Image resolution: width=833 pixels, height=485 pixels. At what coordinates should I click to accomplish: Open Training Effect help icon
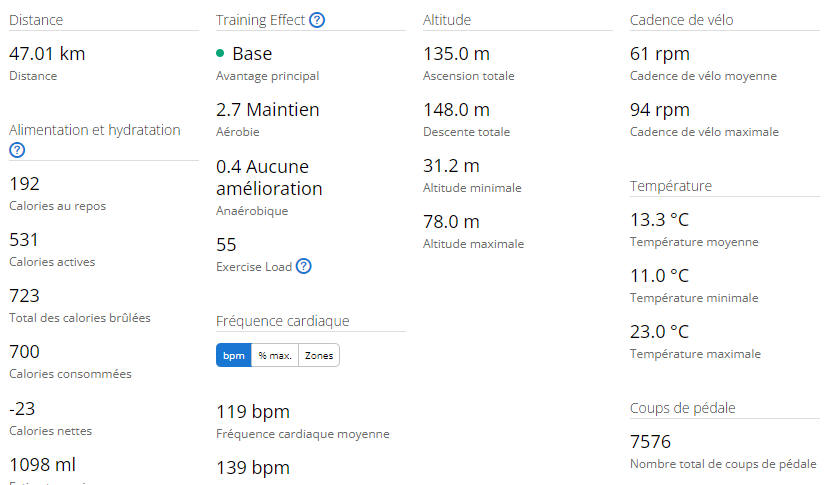(x=317, y=20)
